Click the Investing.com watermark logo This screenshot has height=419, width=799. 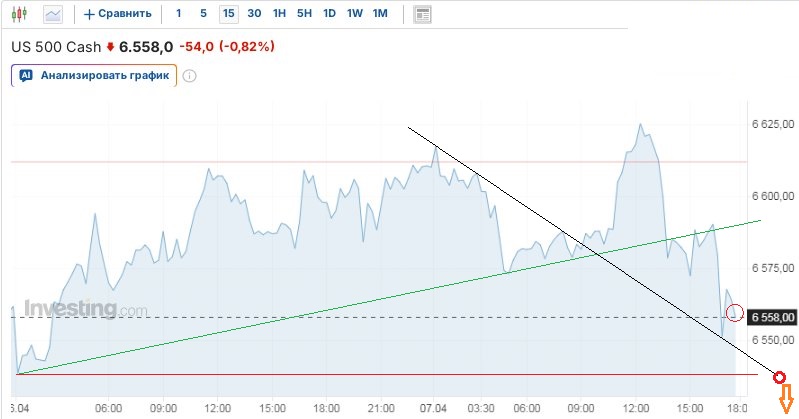[85, 308]
